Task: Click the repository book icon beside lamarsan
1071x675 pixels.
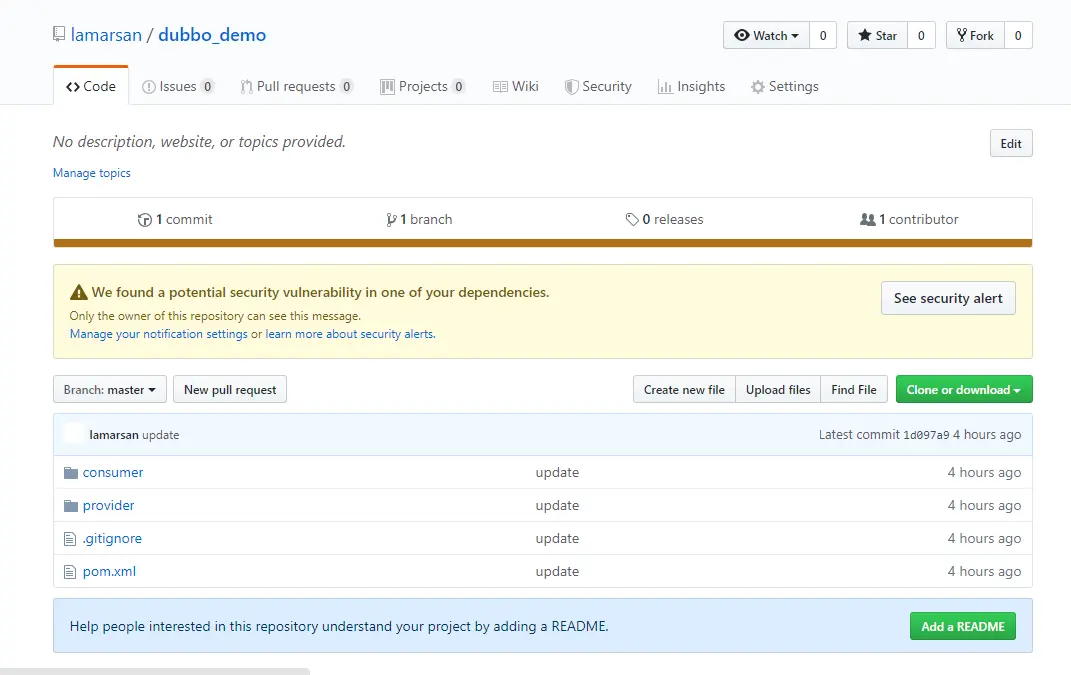Action: click(x=59, y=34)
